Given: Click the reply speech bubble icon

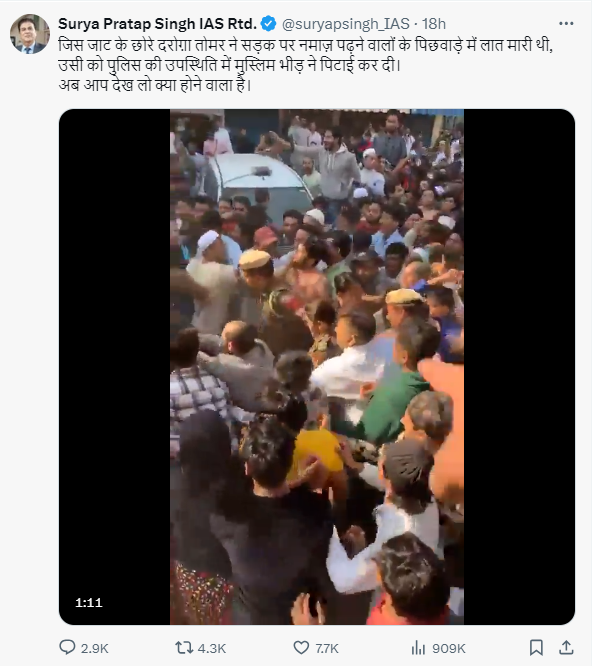Looking at the screenshot, I should click(67, 647).
